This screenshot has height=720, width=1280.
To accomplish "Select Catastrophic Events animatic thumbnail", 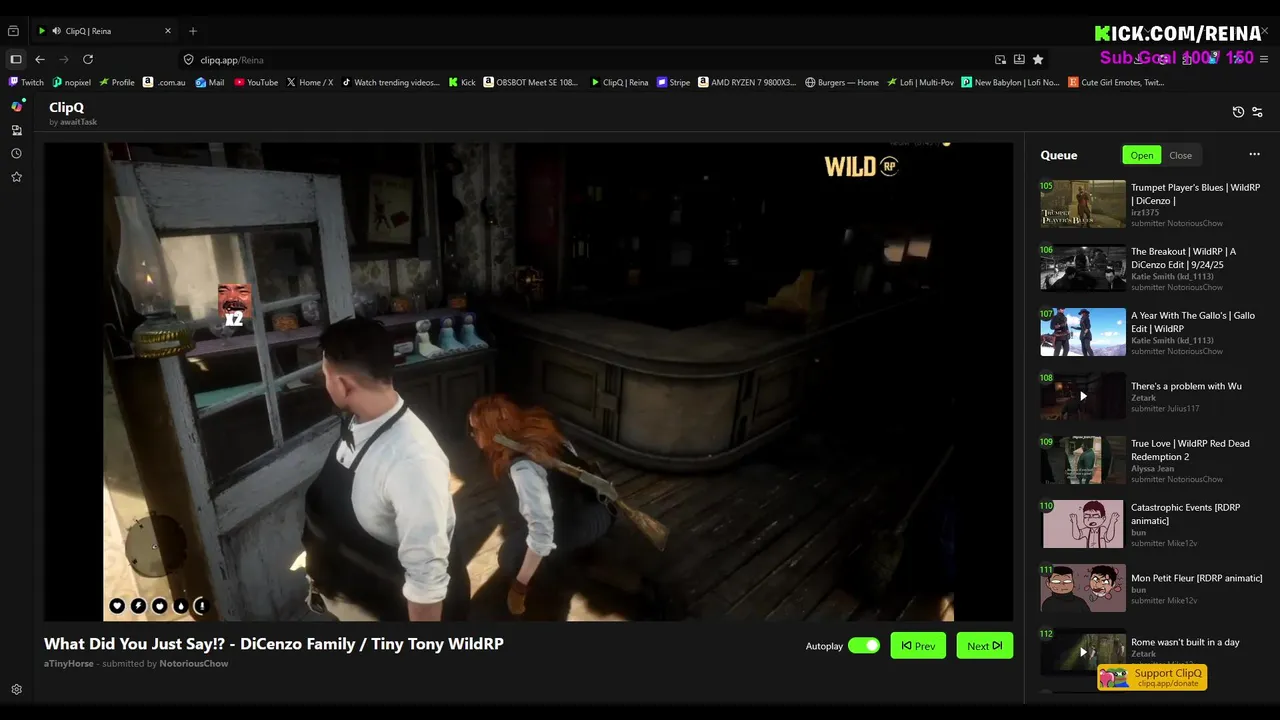I will coord(1083,524).
